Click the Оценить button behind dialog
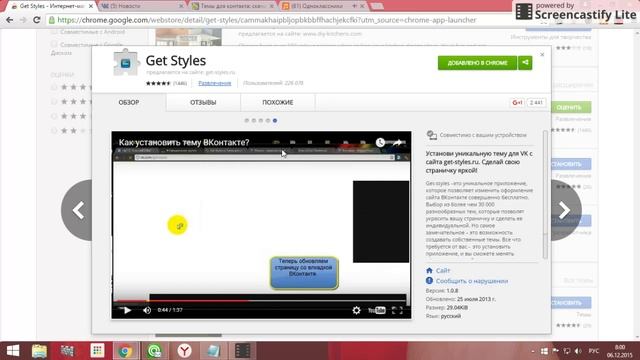Screen dimensions: 640x360 (571, 107)
